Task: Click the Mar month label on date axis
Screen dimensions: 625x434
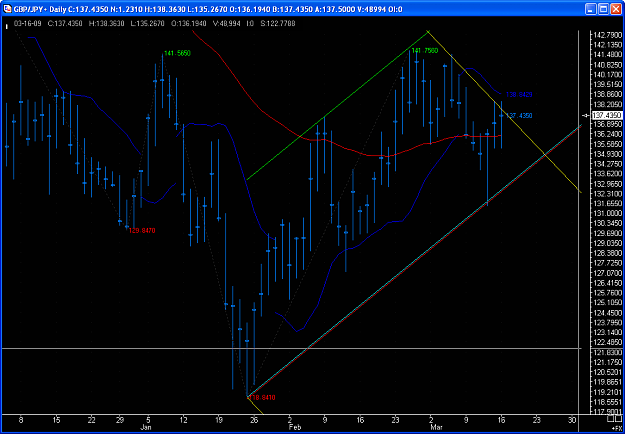Action: 434,427
